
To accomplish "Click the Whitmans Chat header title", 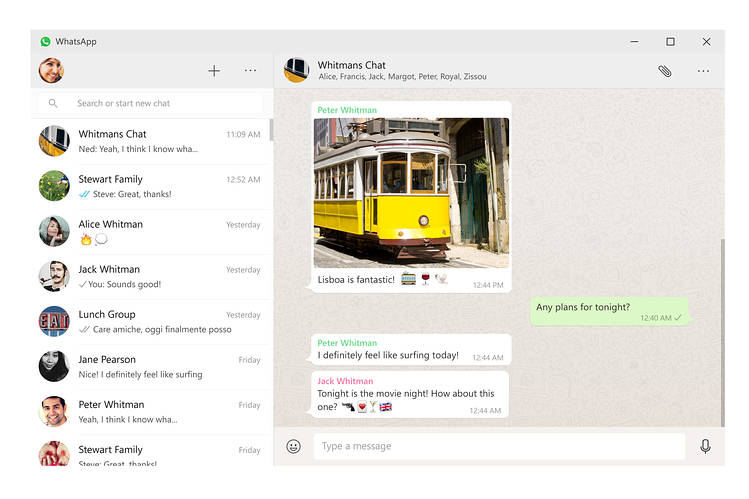I will pyautogui.click(x=352, y=65).
